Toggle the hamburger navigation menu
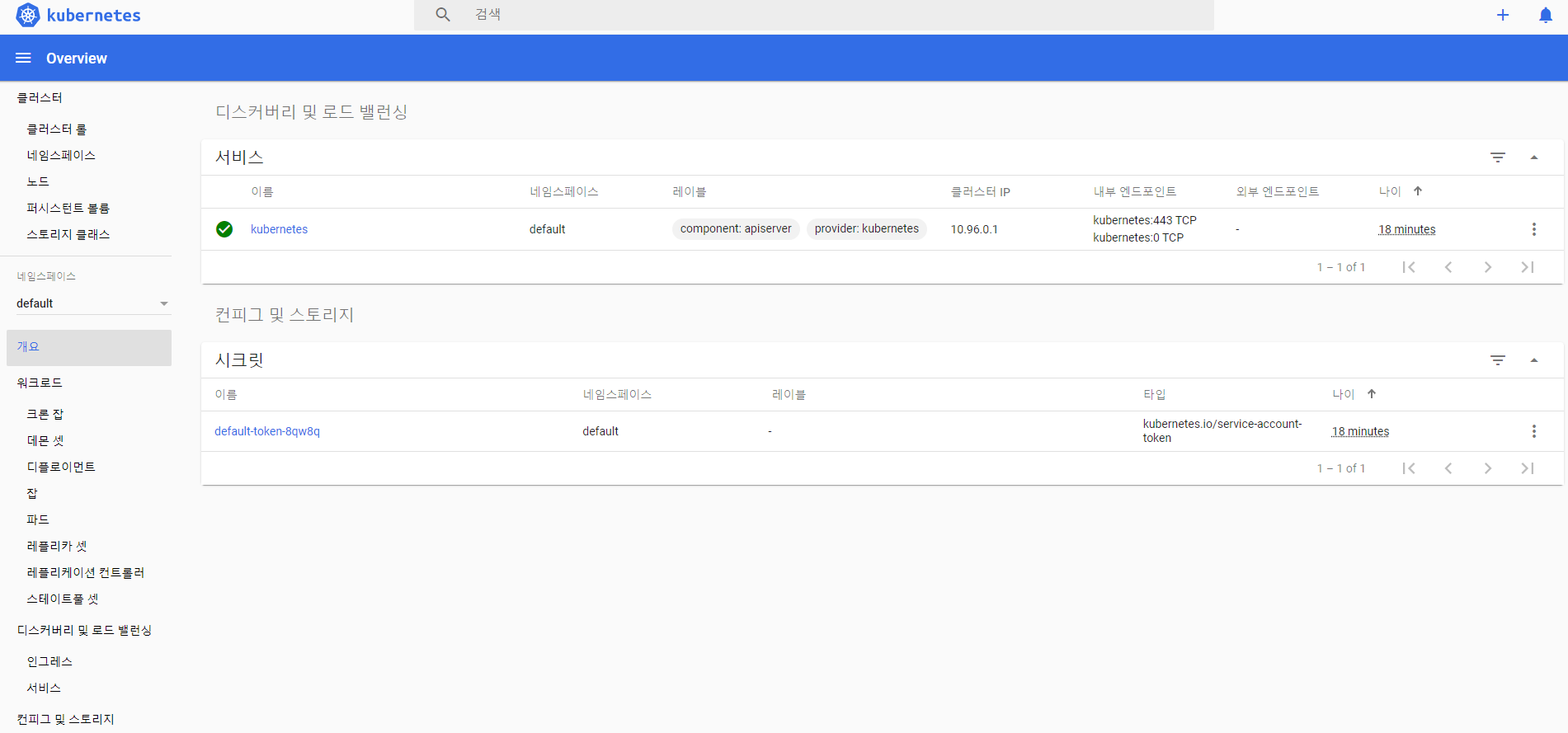Screen dimensions: 1568x733 pos(23,58)
